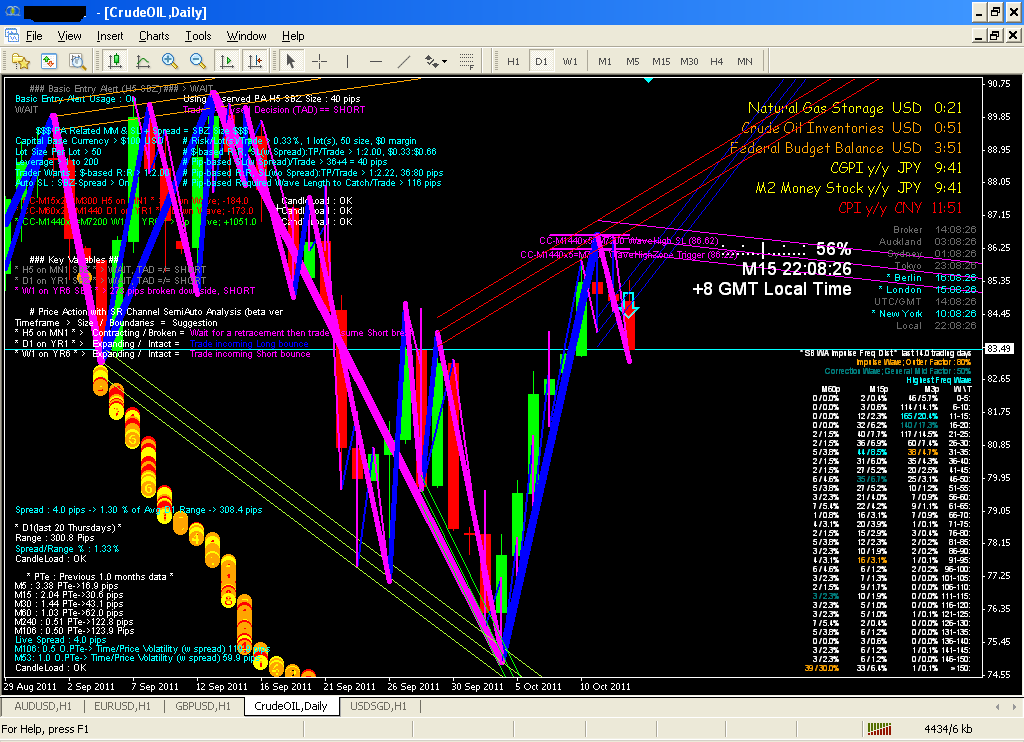This screenshot has height=742, width=1024.
Task: Click the Zoom Out magnifier icon
Action: tap(195, 61)
